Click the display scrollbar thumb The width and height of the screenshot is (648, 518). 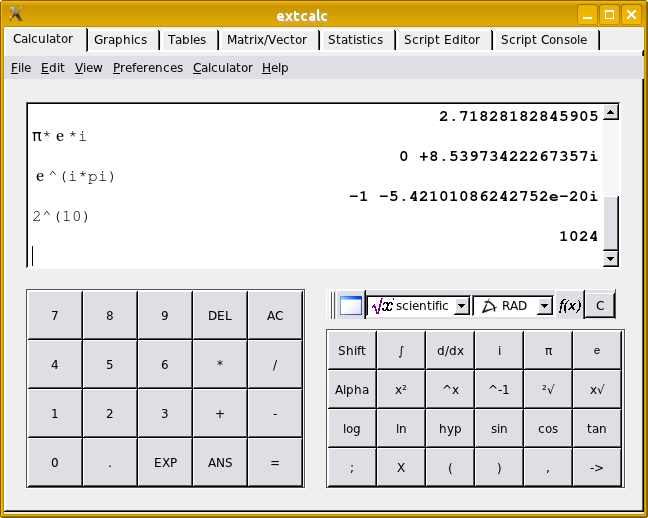tap(610, 223)
